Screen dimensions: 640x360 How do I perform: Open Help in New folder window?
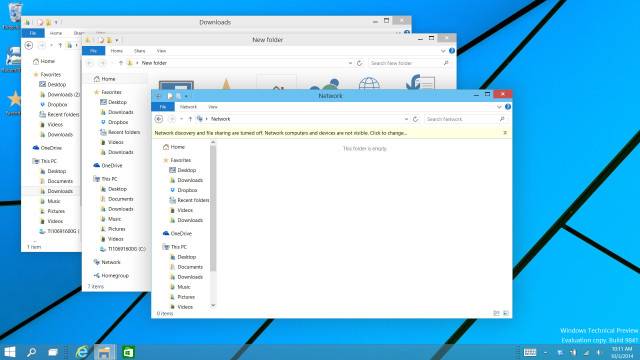point(452,51)
